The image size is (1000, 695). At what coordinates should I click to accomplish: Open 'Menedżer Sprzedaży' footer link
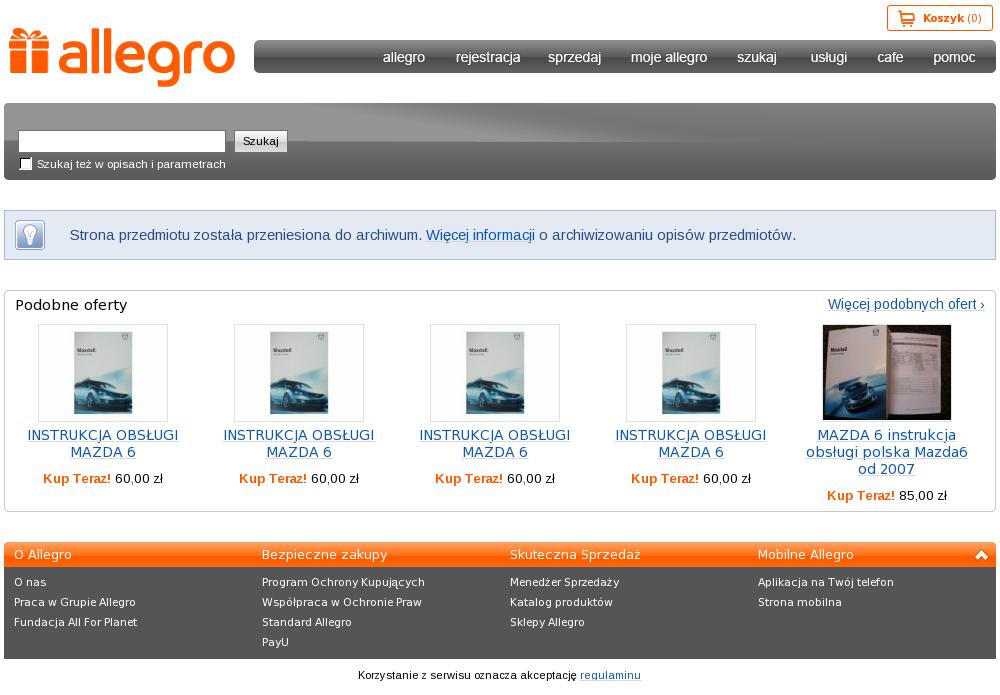coord(564,582)
